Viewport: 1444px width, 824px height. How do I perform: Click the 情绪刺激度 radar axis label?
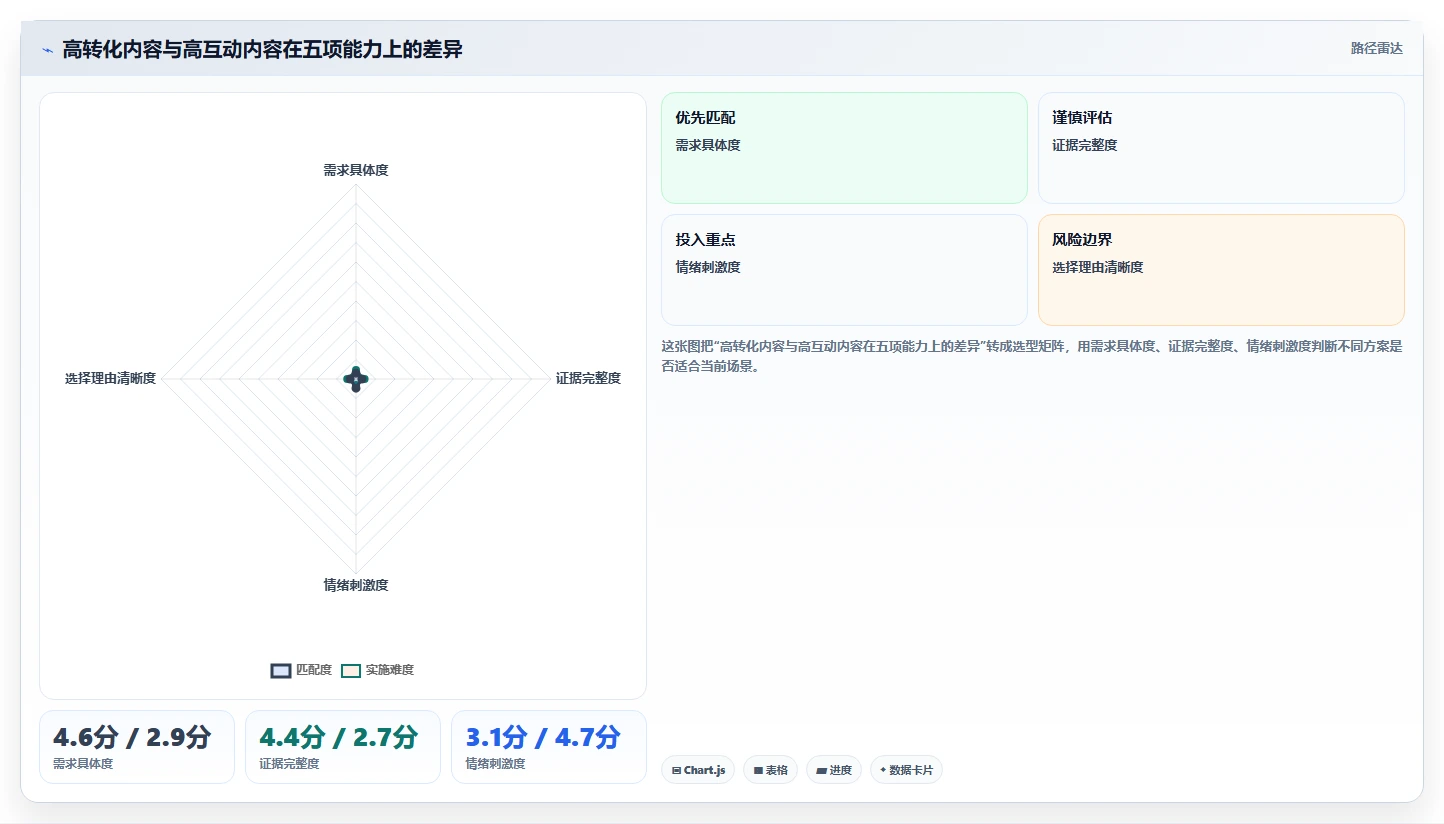356,585
